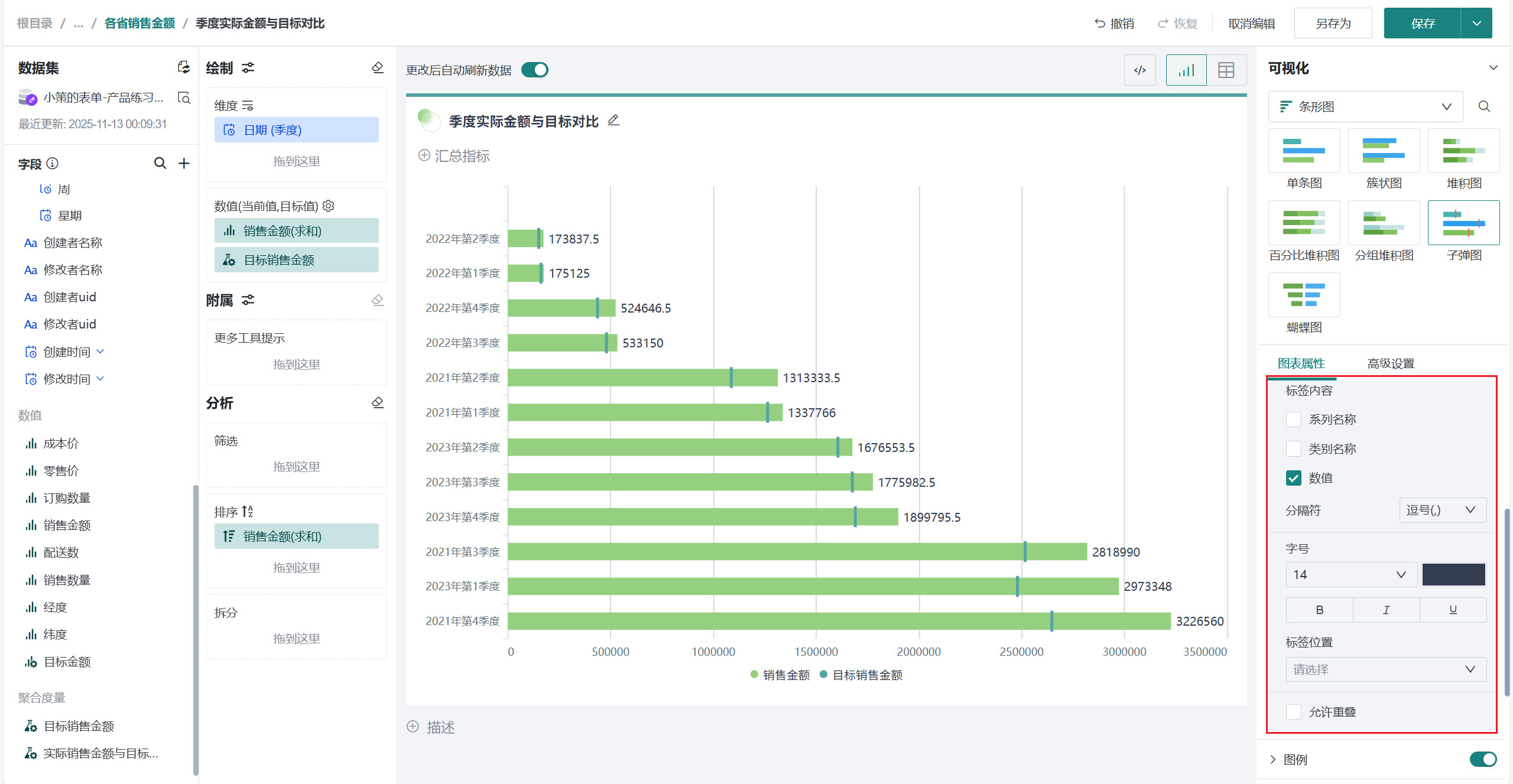The height and width of the screenshot is (784, 1513).
Task: Open the 标签位置 dropdown
Action: click(1385, 669)
